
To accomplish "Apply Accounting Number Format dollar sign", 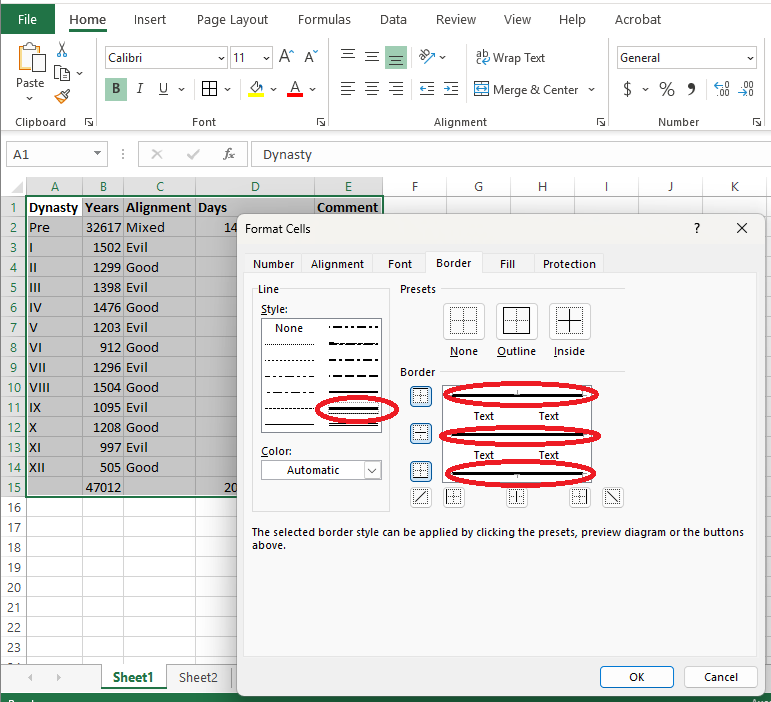I will pos(627,89).
